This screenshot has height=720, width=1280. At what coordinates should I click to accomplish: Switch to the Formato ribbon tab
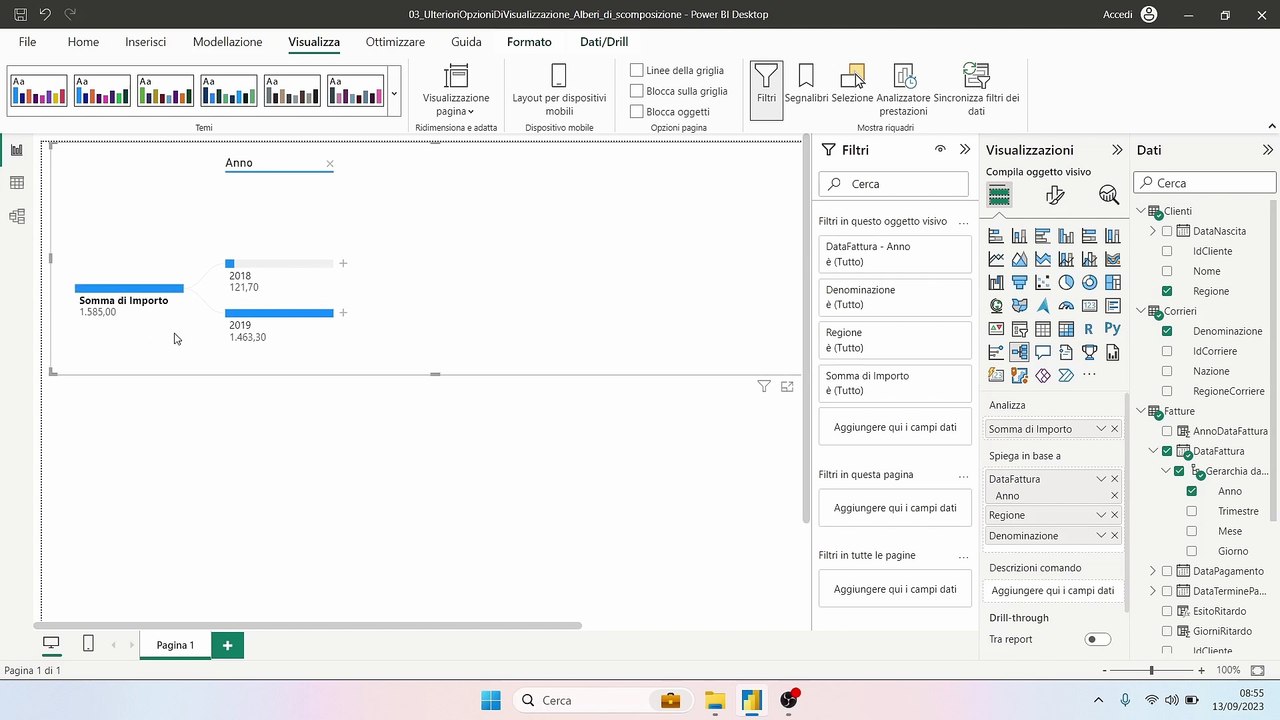529,42
